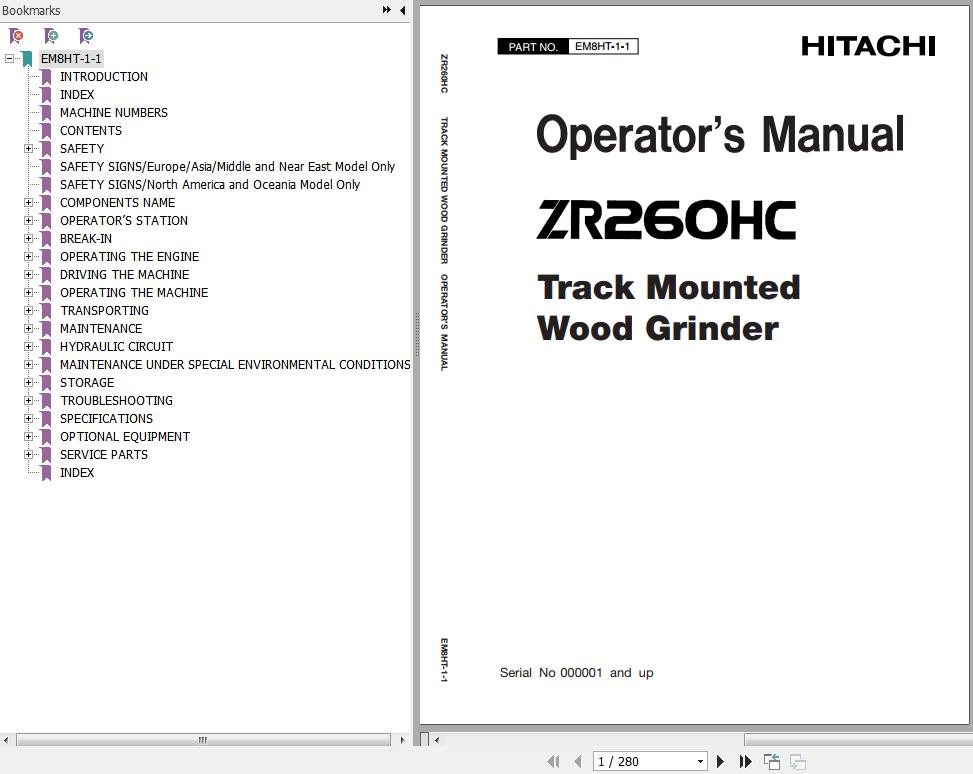
Task: Click the delete bookmark icon
Action: (x=16, y=36)
